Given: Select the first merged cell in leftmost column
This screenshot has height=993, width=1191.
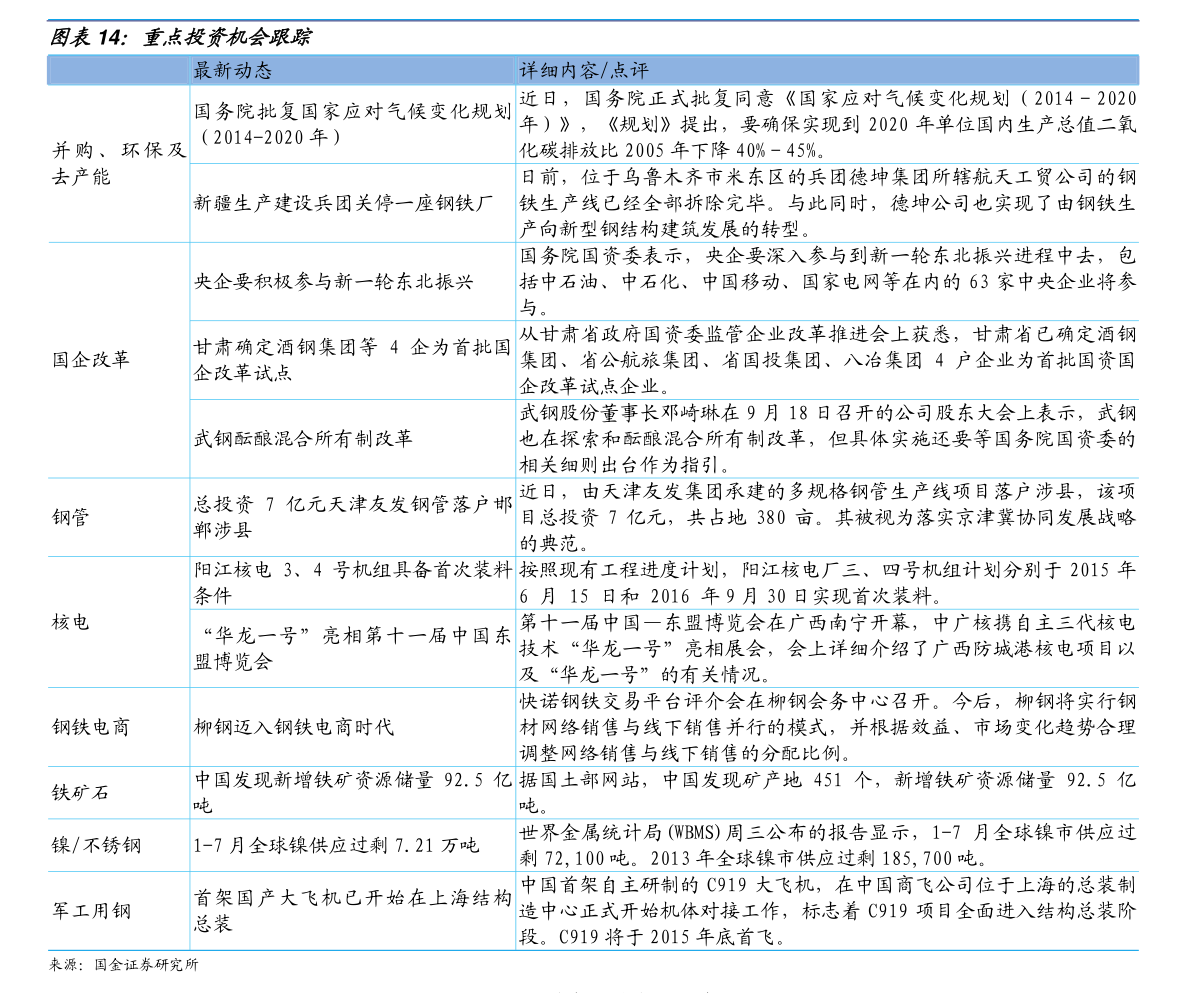Looking at the screenshot, I should pyautogui.click(x=118, y=164).
